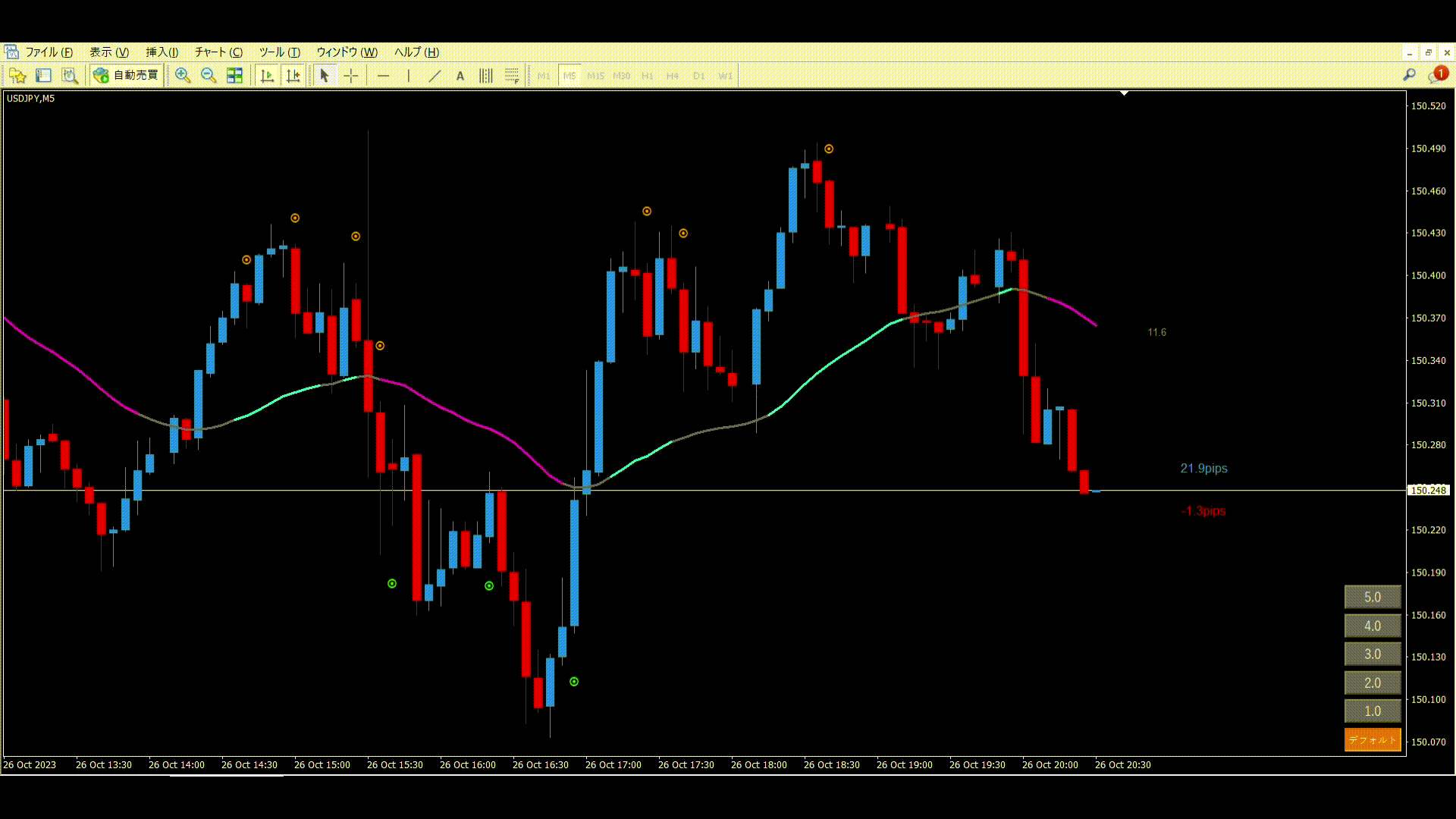Select the Fibonacci retracement tool

512,75
